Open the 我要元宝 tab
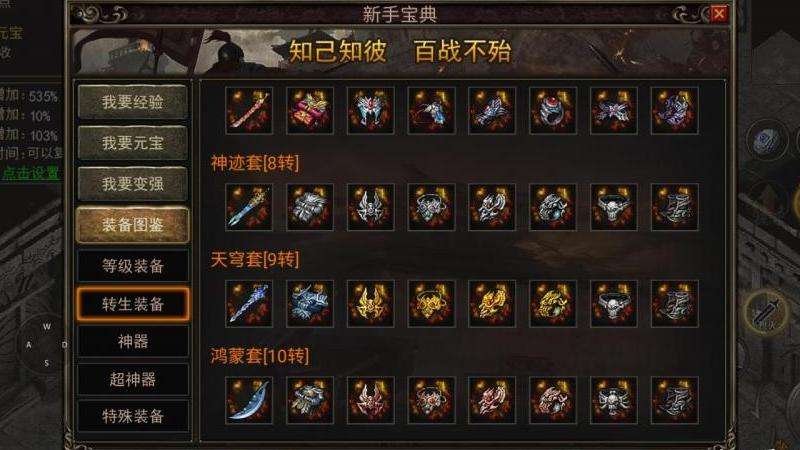The width and height of the screenshot is (800, 450). (133, 142)
